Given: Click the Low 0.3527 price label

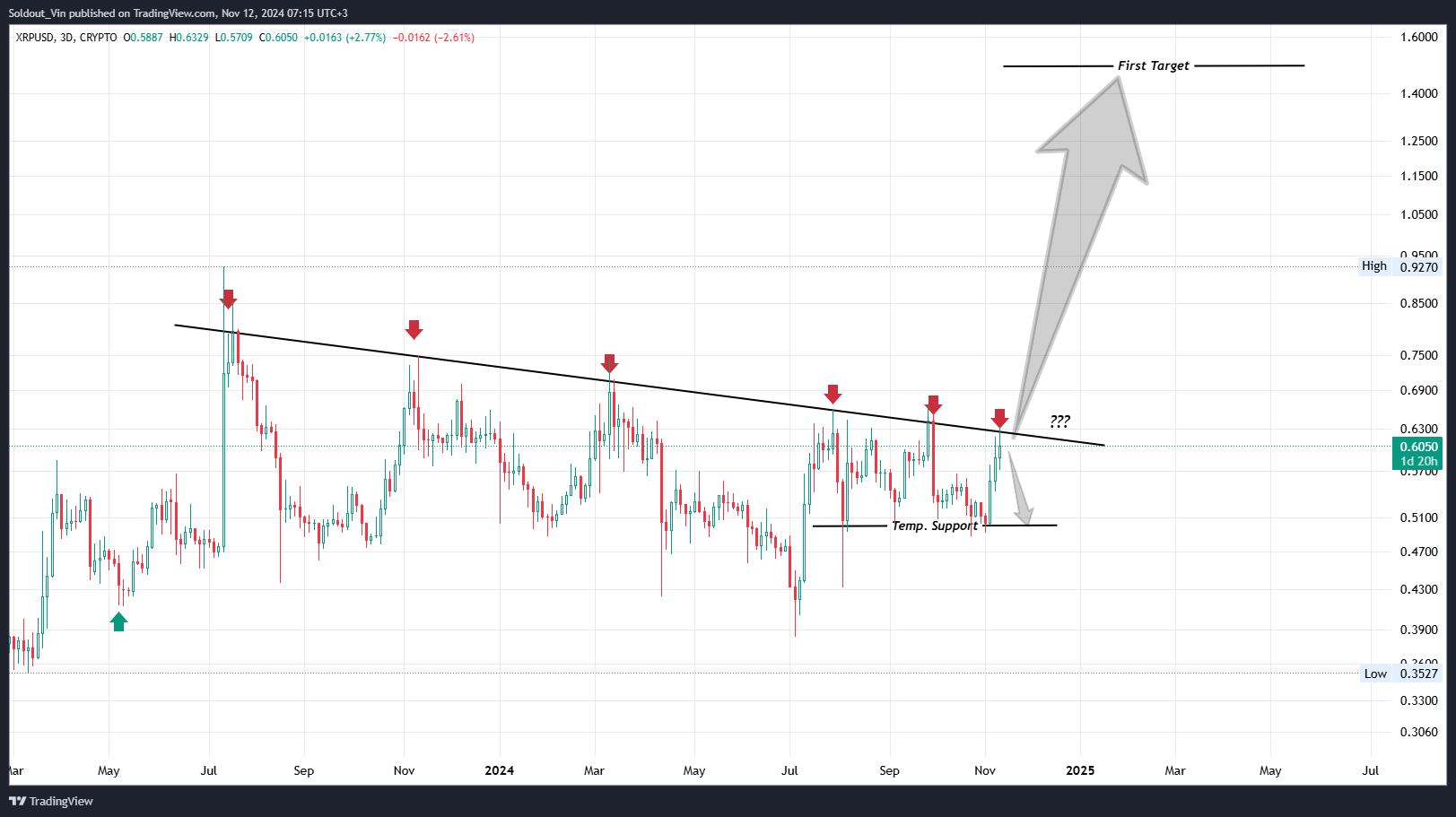Looking at the screenshot, I should [x=1400, y=674].
